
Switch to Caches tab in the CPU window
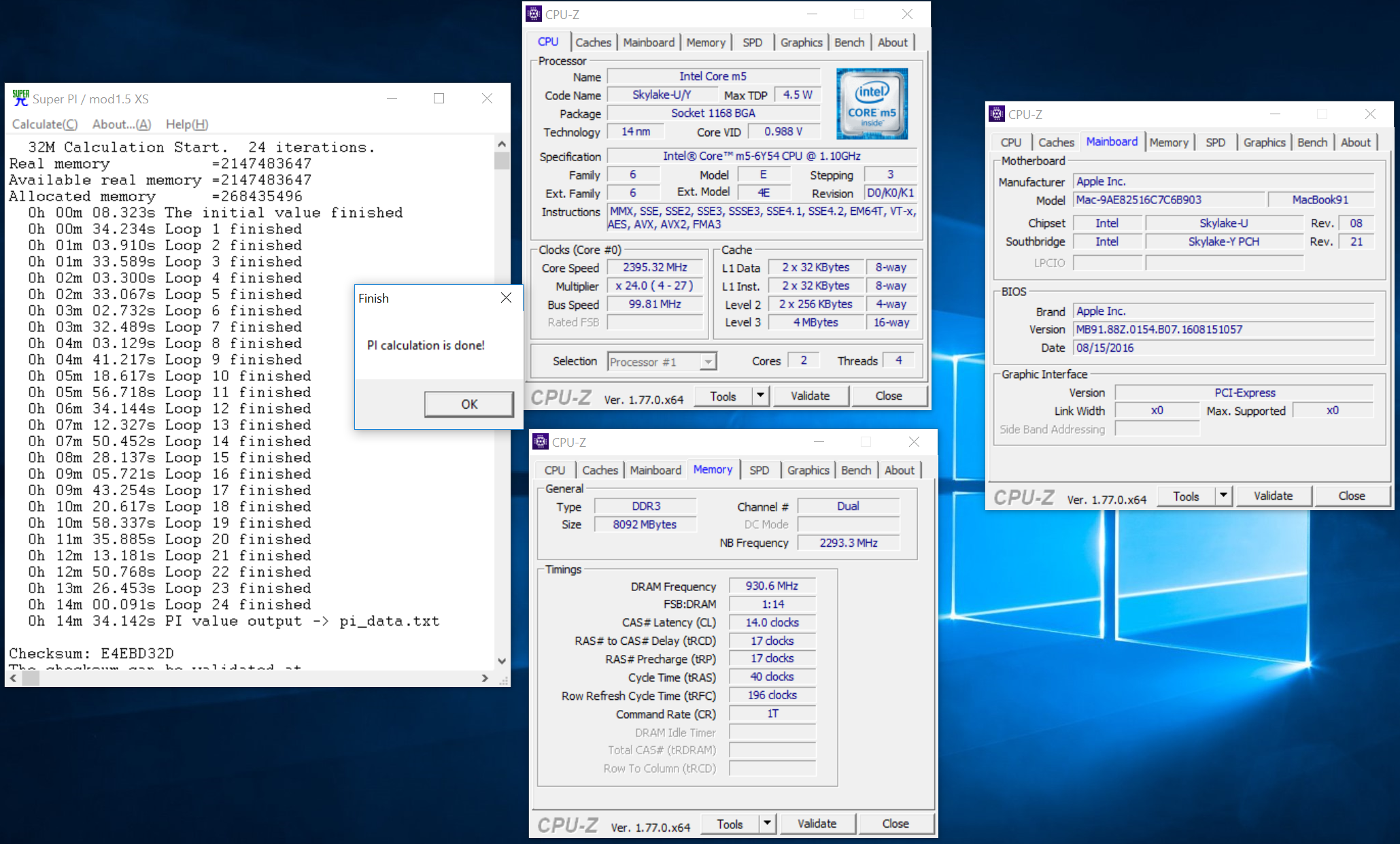(593, 42)
